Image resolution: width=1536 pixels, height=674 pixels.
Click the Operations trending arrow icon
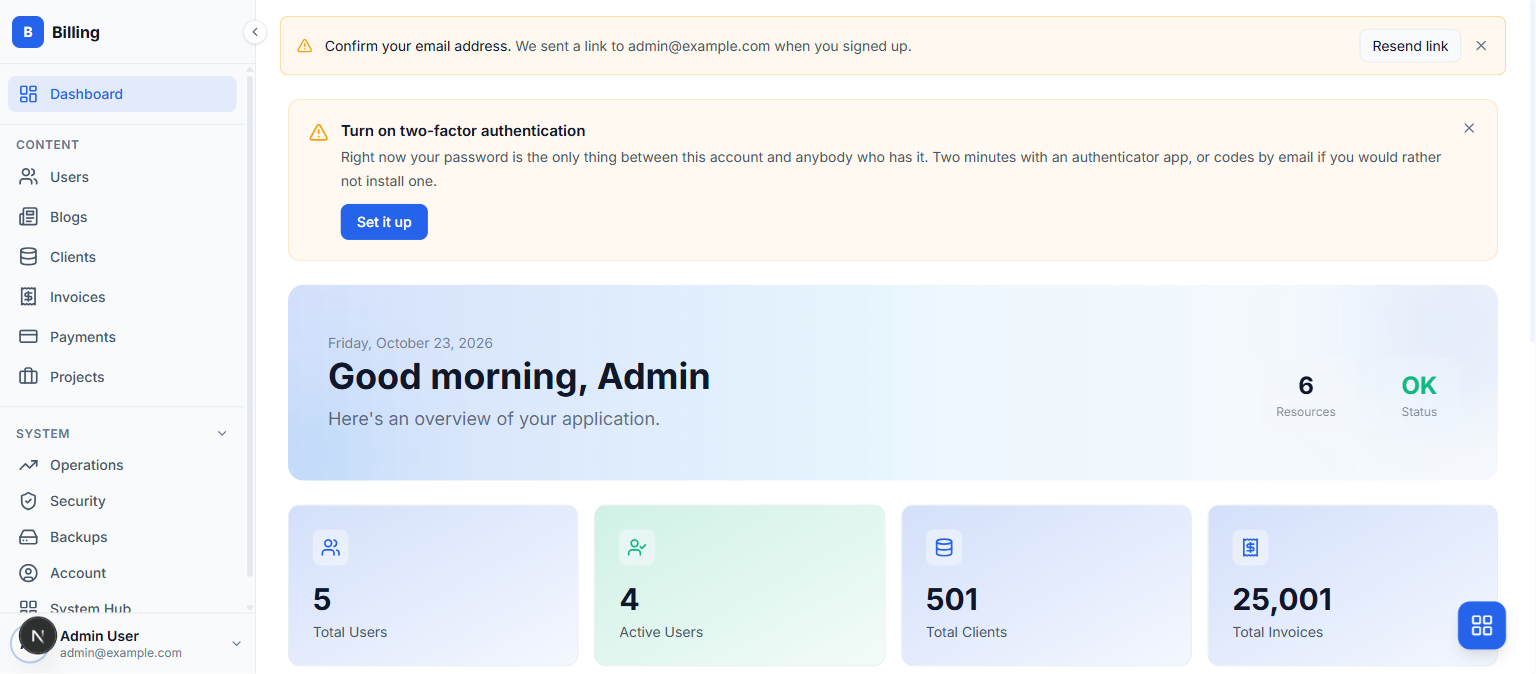point(28,465)
